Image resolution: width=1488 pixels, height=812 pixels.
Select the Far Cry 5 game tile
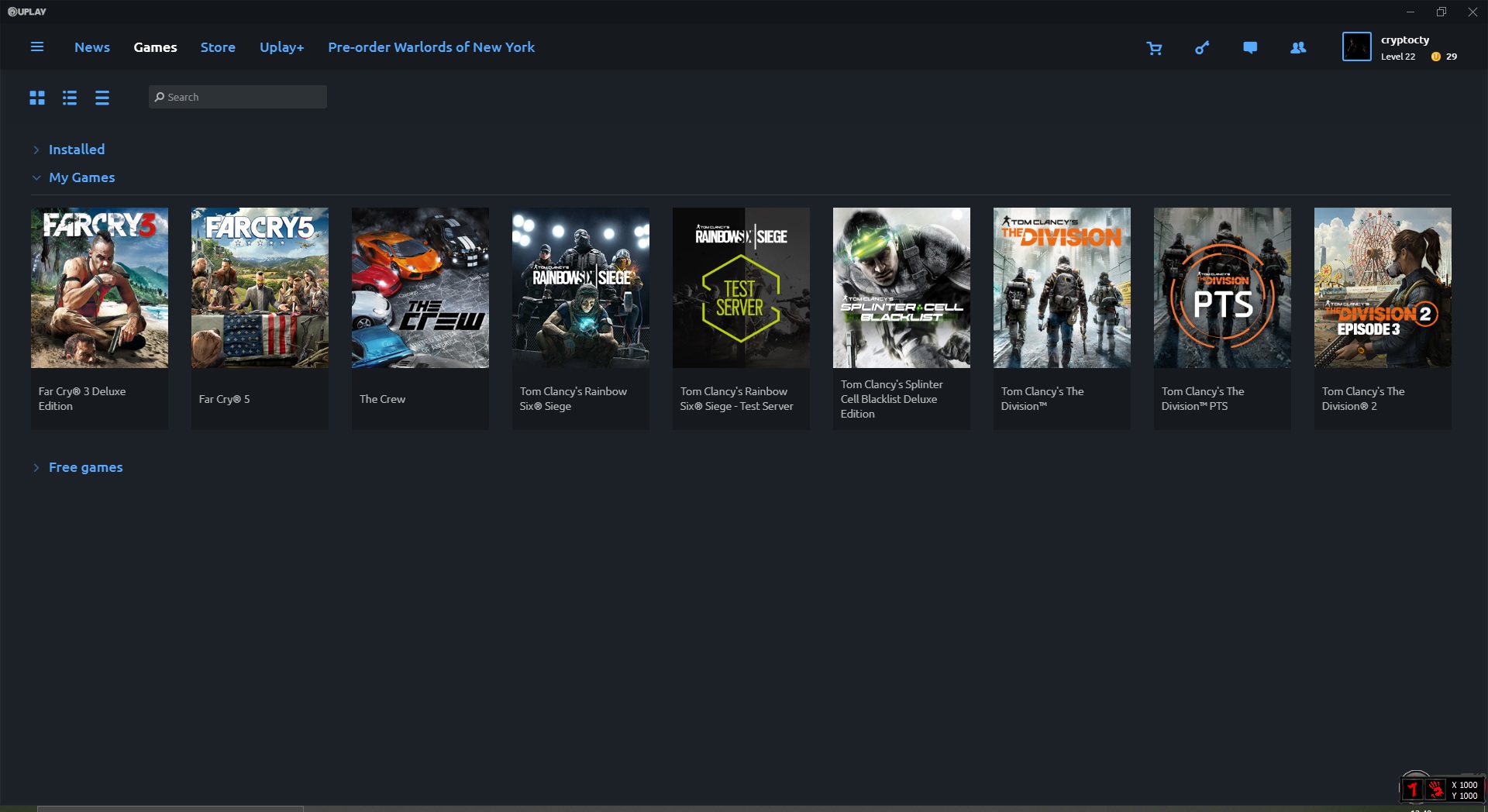(260, 318)
